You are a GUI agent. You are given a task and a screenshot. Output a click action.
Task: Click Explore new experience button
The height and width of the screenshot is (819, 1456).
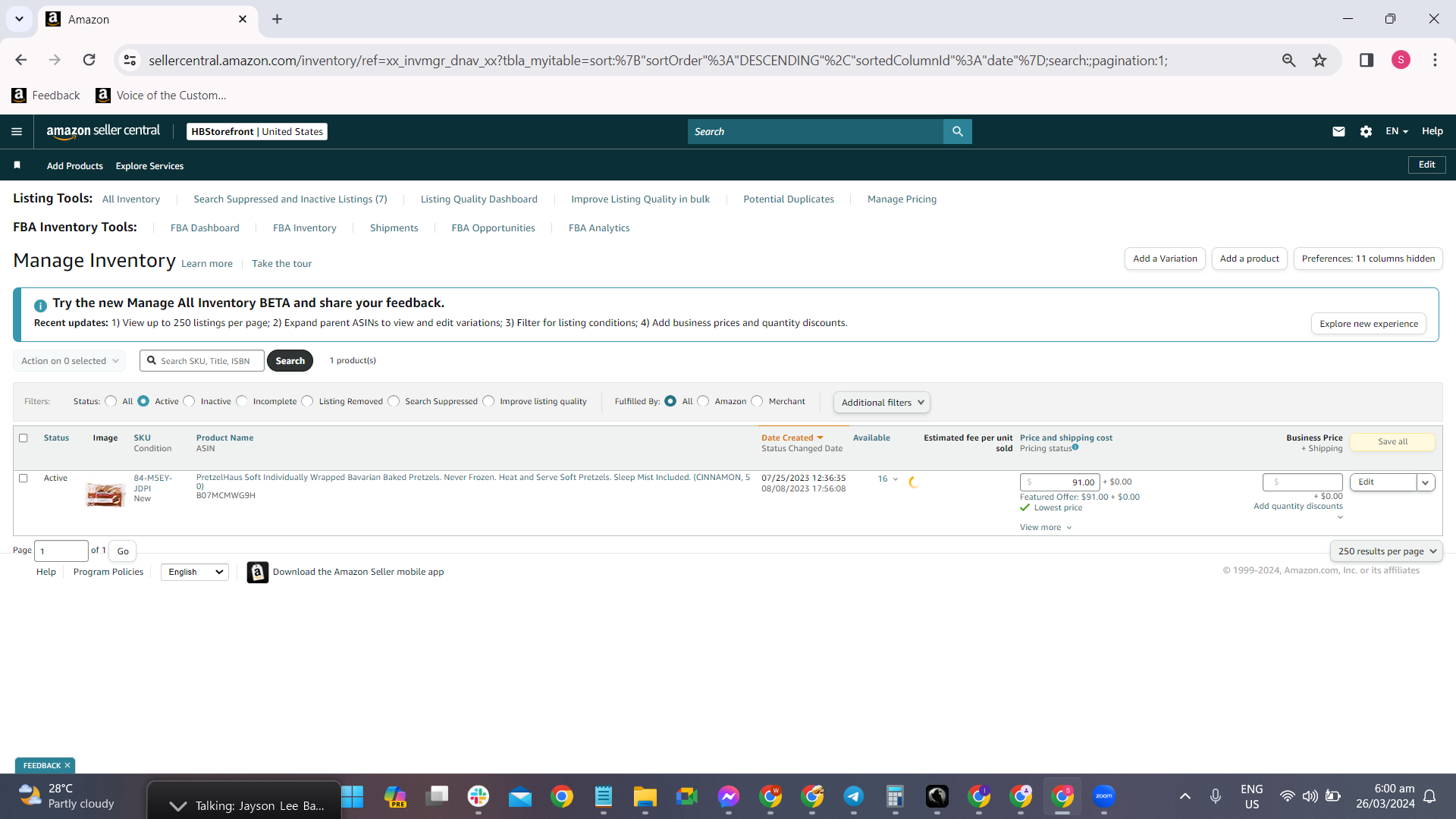click(x=1369, y=324)
